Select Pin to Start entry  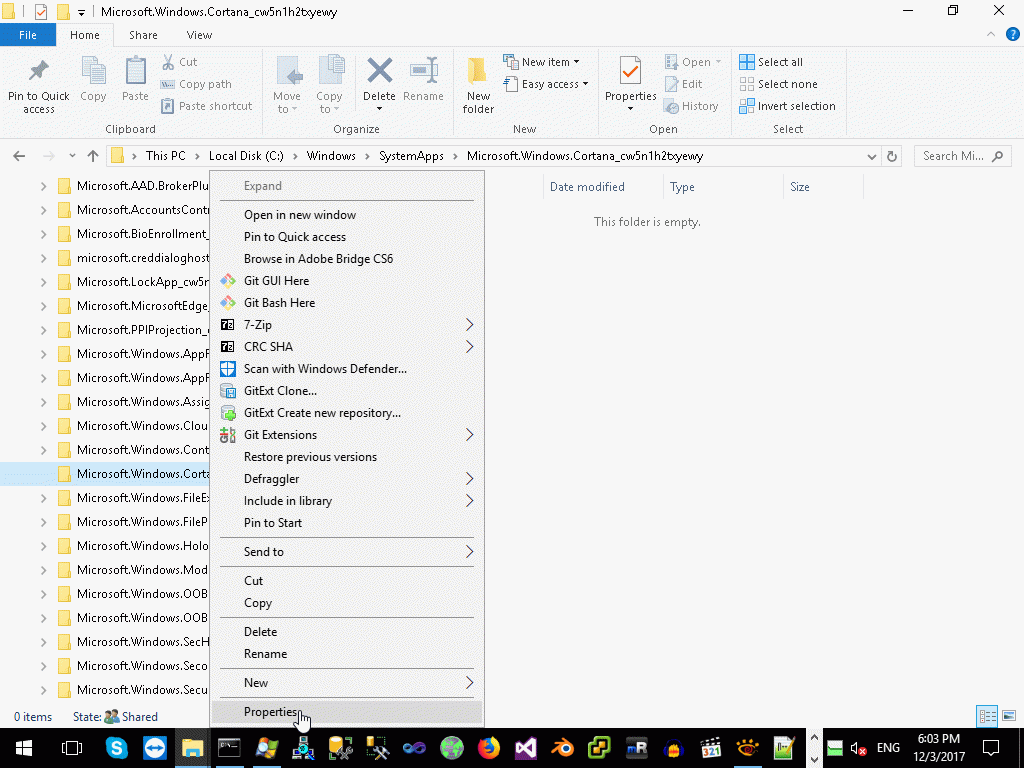[347, 522]
